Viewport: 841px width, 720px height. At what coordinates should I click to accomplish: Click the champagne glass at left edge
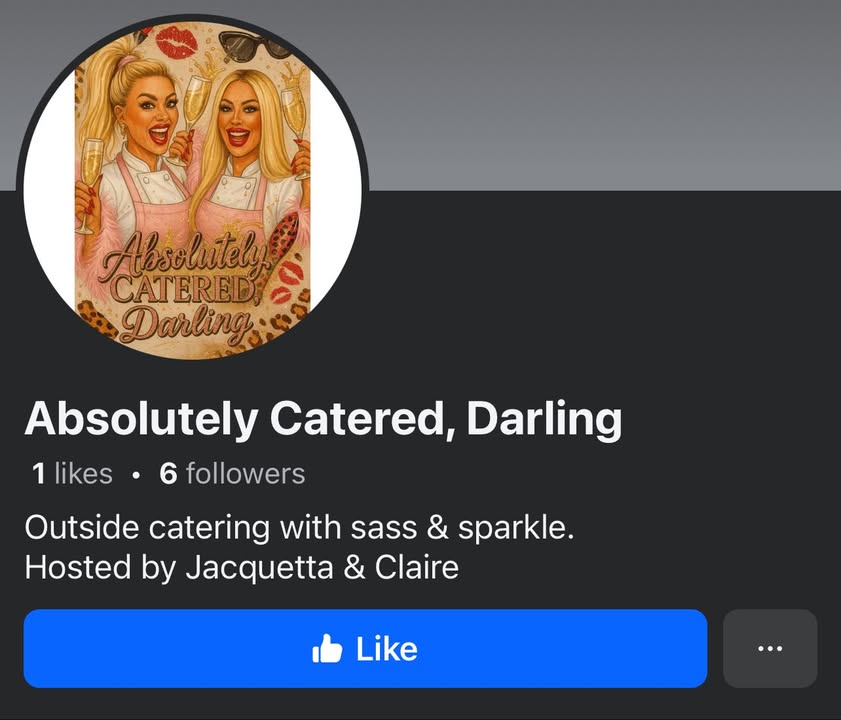pyautogui.click(x=89, y=185)
